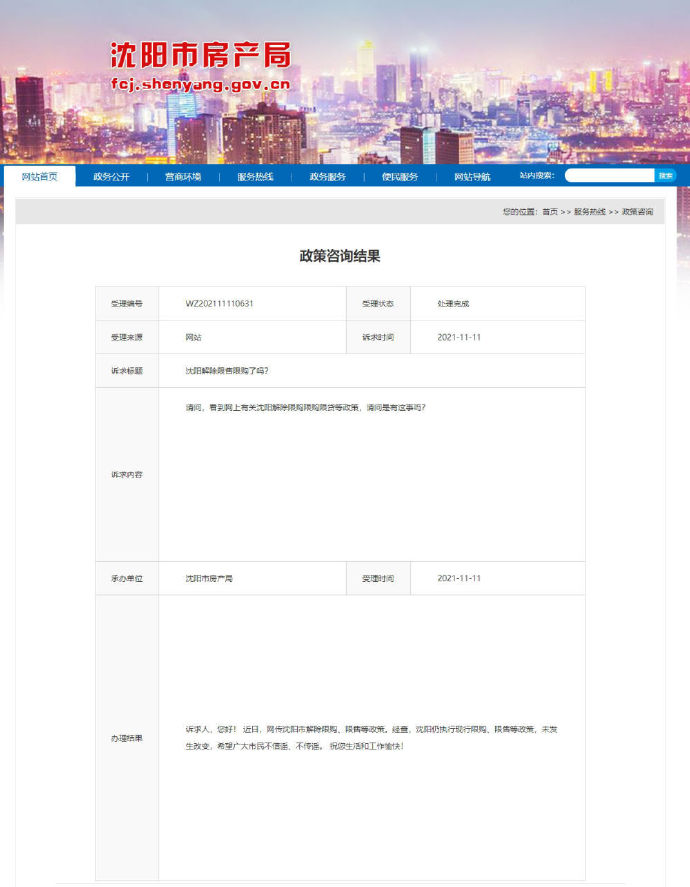Screen dimensions: 690x887
Task: Click 沈阳市房产局 in the 承办单位 row
Action: point(209,578)
